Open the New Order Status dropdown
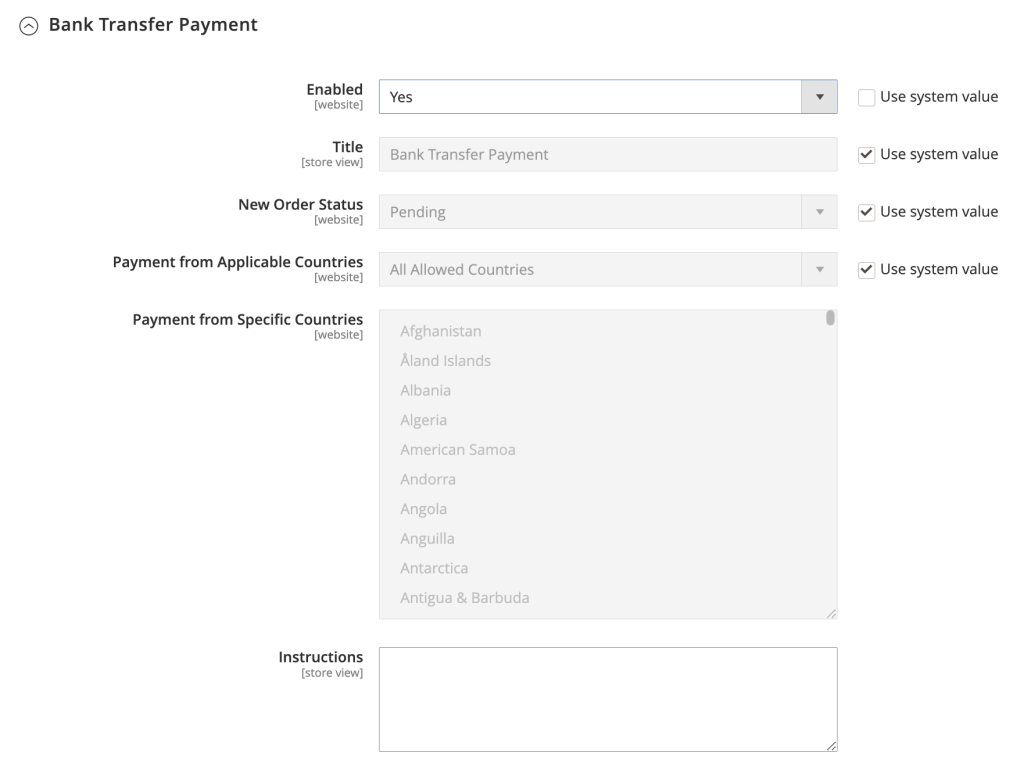This screenshot has height=768, width=1024. pyautogui.click(x=600, y=211)
